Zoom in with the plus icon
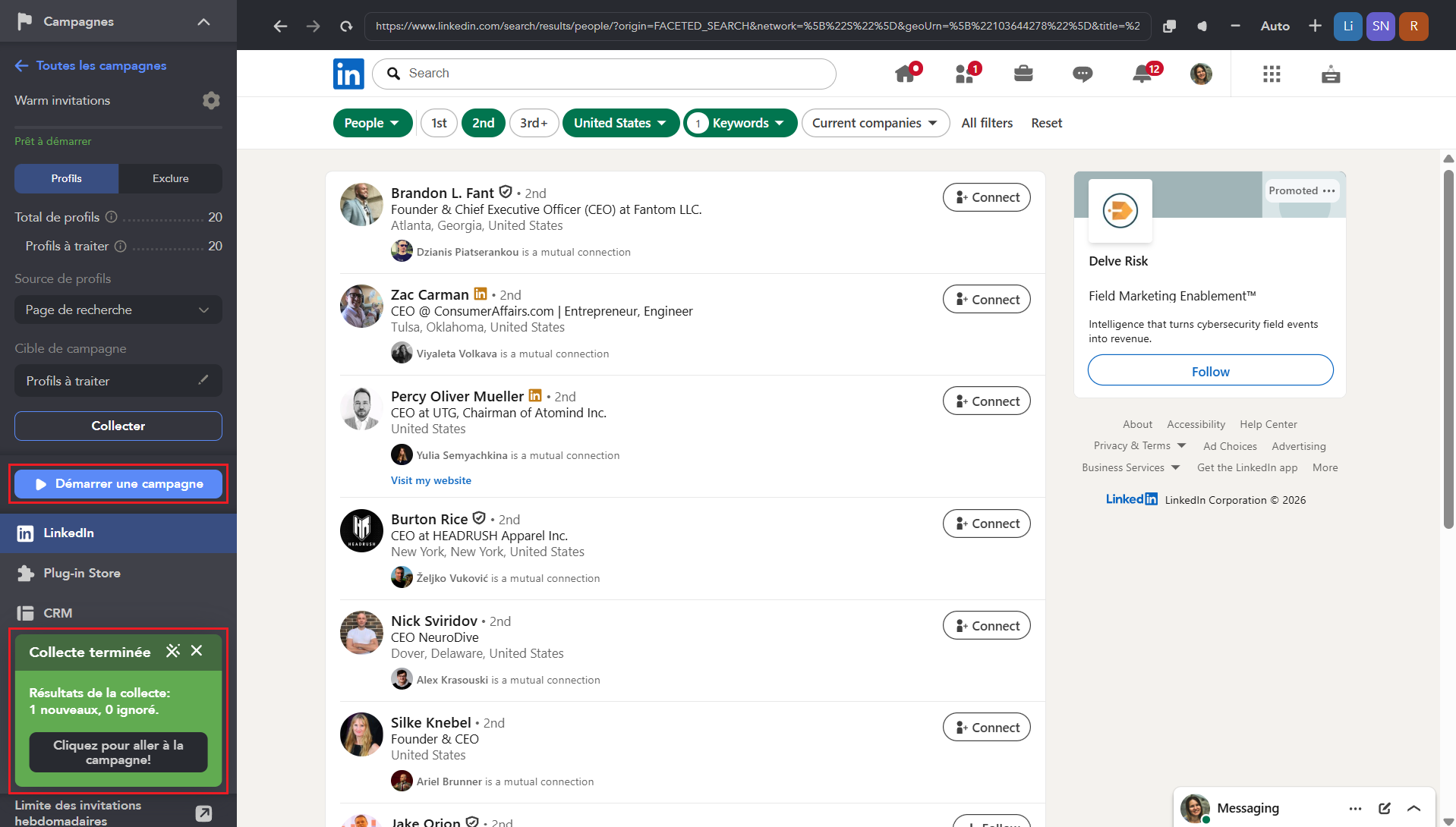Image resolution: width=1456 pixels, height=827 pixels. tap(1315, 26)
